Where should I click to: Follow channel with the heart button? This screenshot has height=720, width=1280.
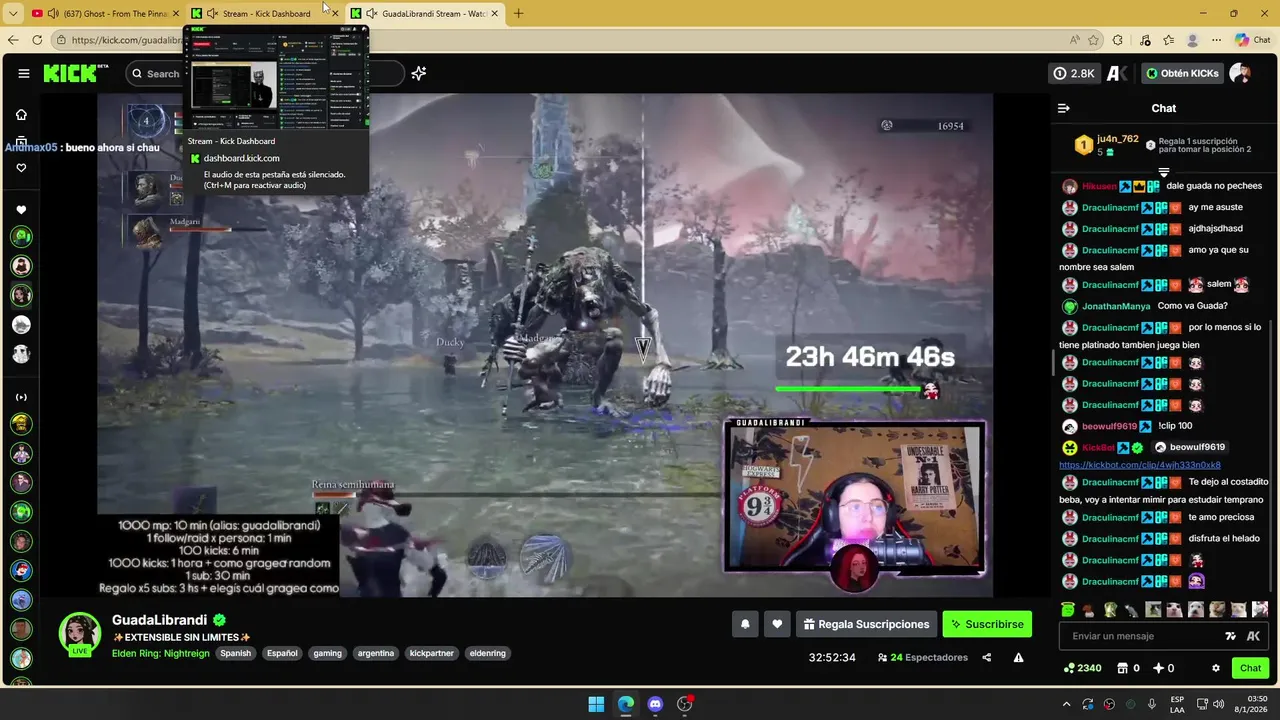coord(777,624)
